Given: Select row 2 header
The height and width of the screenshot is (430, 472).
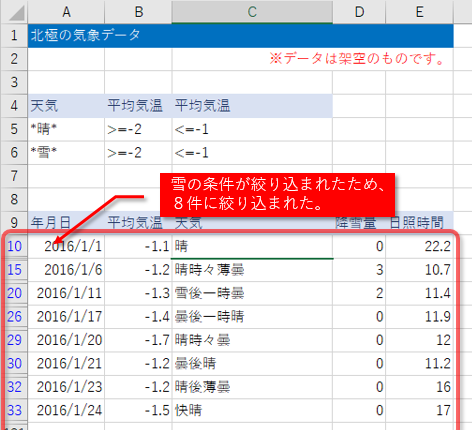Looking at the screenshot, I should pyautogui.click(x=14, y=59).
